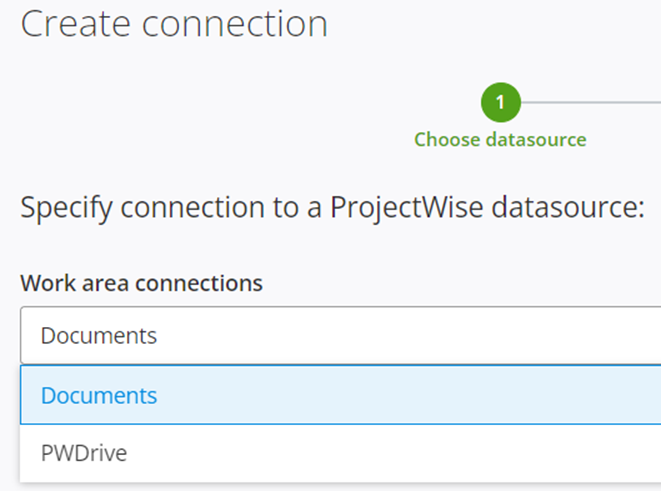Screen dimensions: 661x491
Task: Click the green step 1 circle
Action: (x=501, y=102)
